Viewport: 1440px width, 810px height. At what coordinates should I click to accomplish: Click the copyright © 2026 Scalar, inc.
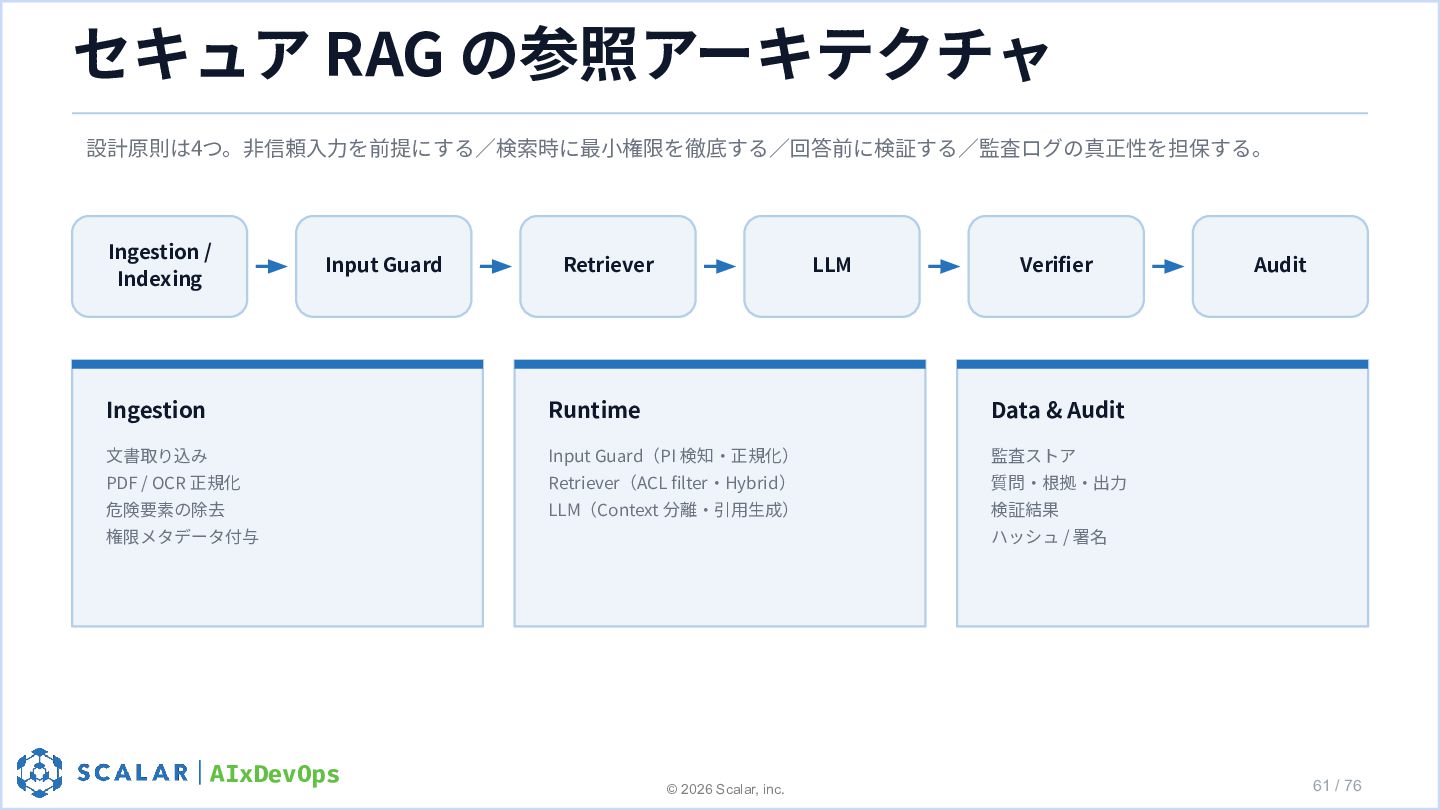tap(726, 790)
